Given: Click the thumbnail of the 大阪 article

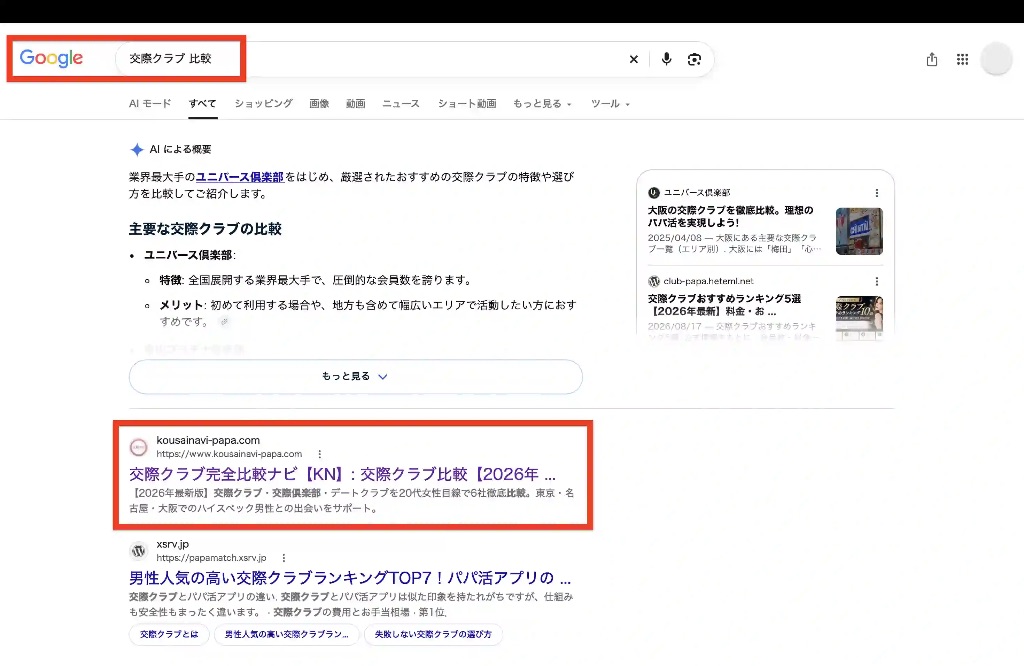Looking at the screenshot, I should point(859,231).
